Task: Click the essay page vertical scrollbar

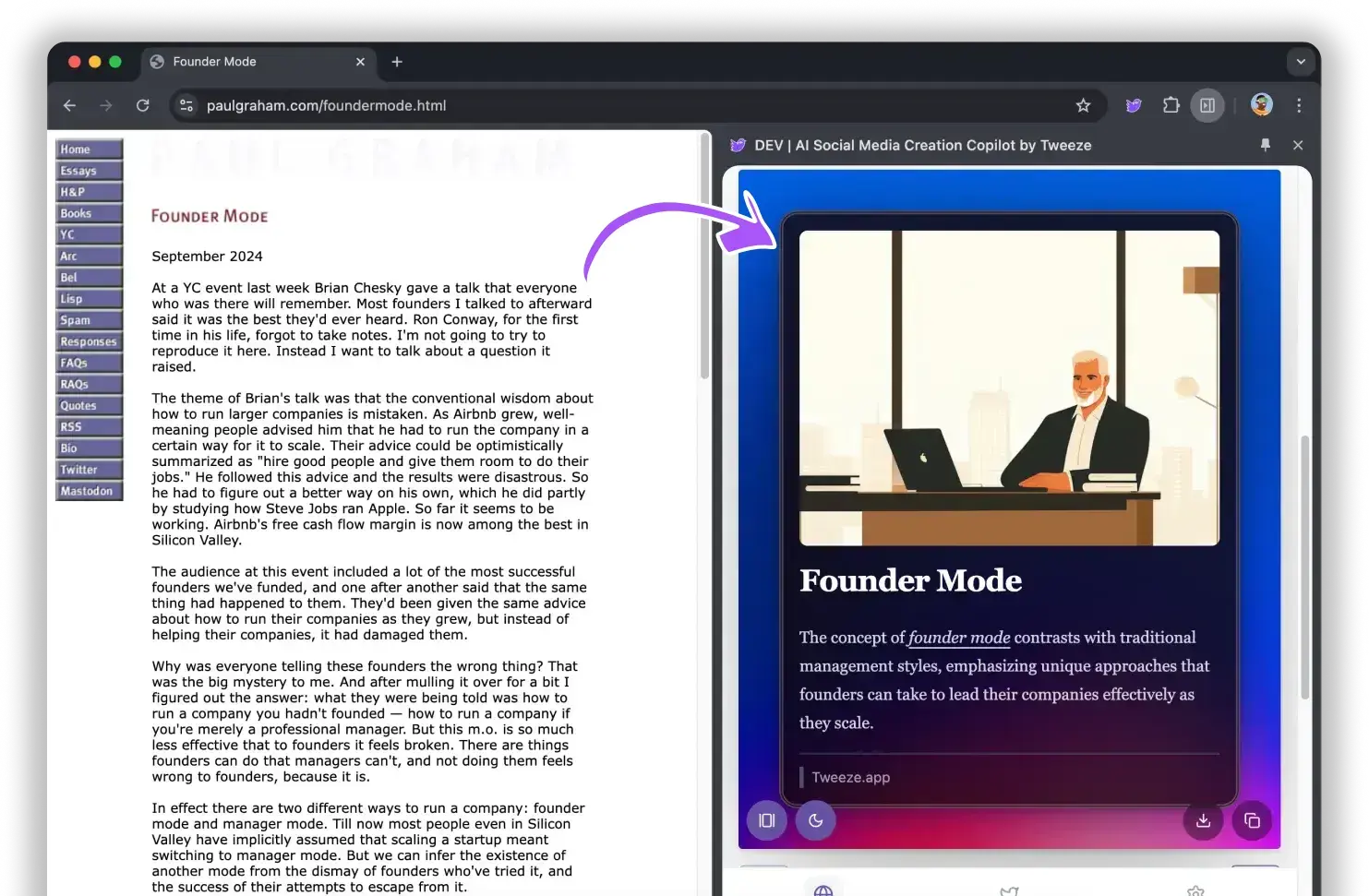Action: pyautogui.click(x=704, y=257)
